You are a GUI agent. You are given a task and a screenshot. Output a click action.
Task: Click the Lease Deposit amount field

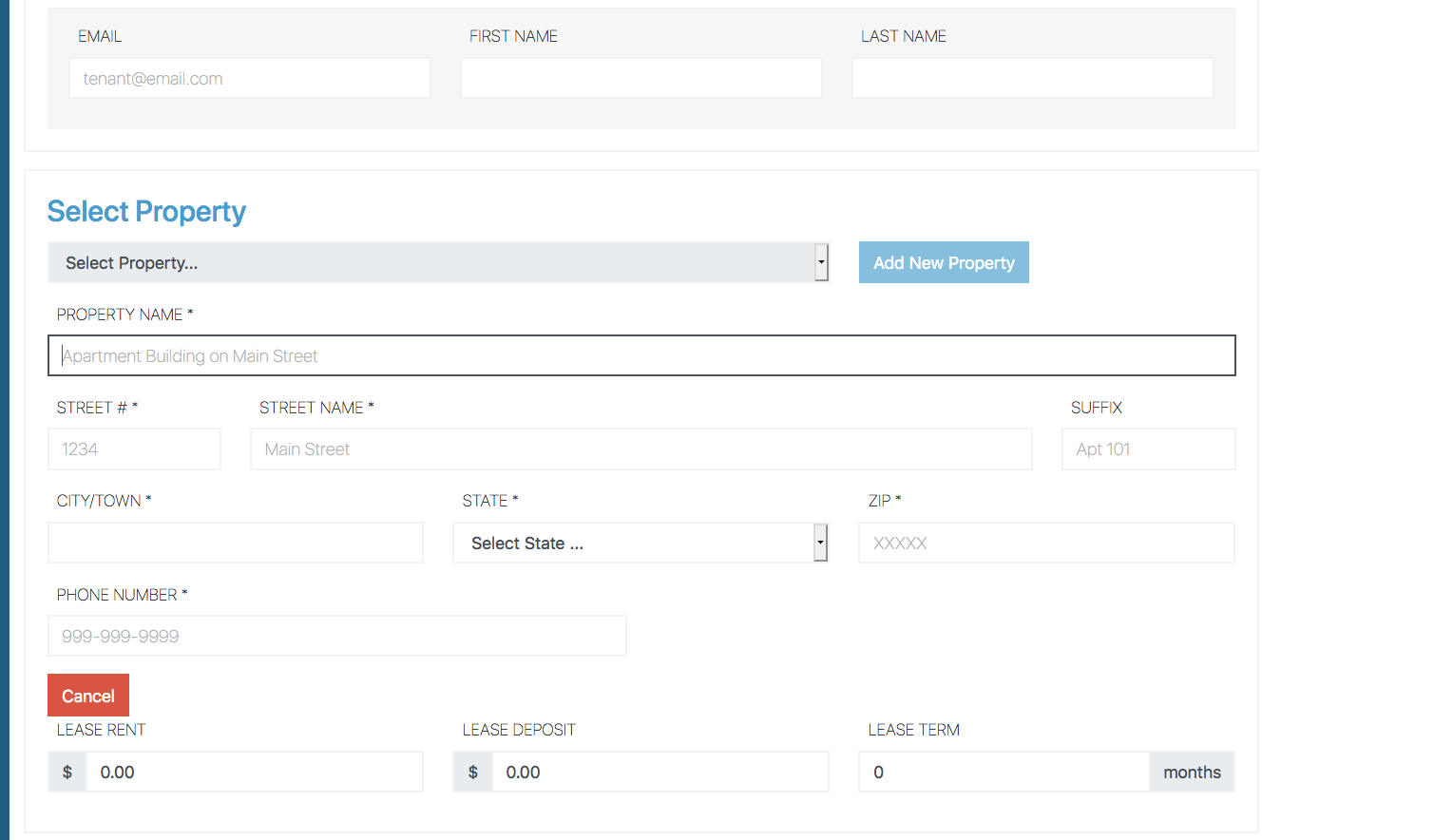660,772
